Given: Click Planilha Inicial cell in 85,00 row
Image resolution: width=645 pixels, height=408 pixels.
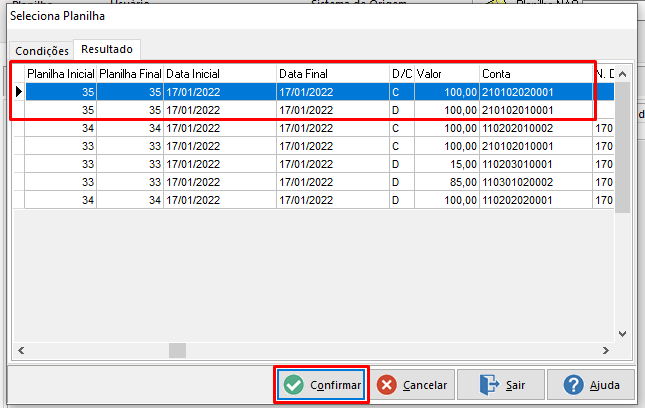Looking at the screenshot, I should 60,182.
